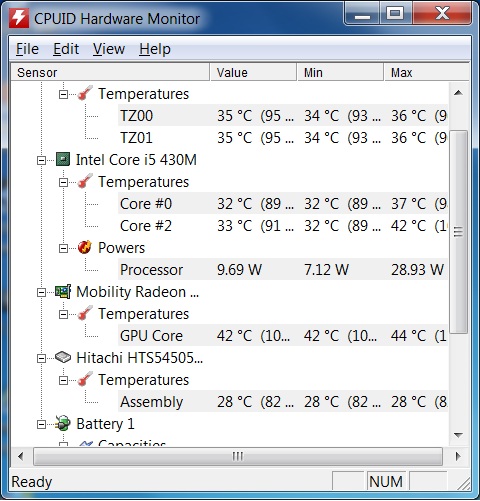The width and height of the screenshot is (480, 501).
Task: Click thermometer icon above the TZ00 row
Action: coord(85,93)
